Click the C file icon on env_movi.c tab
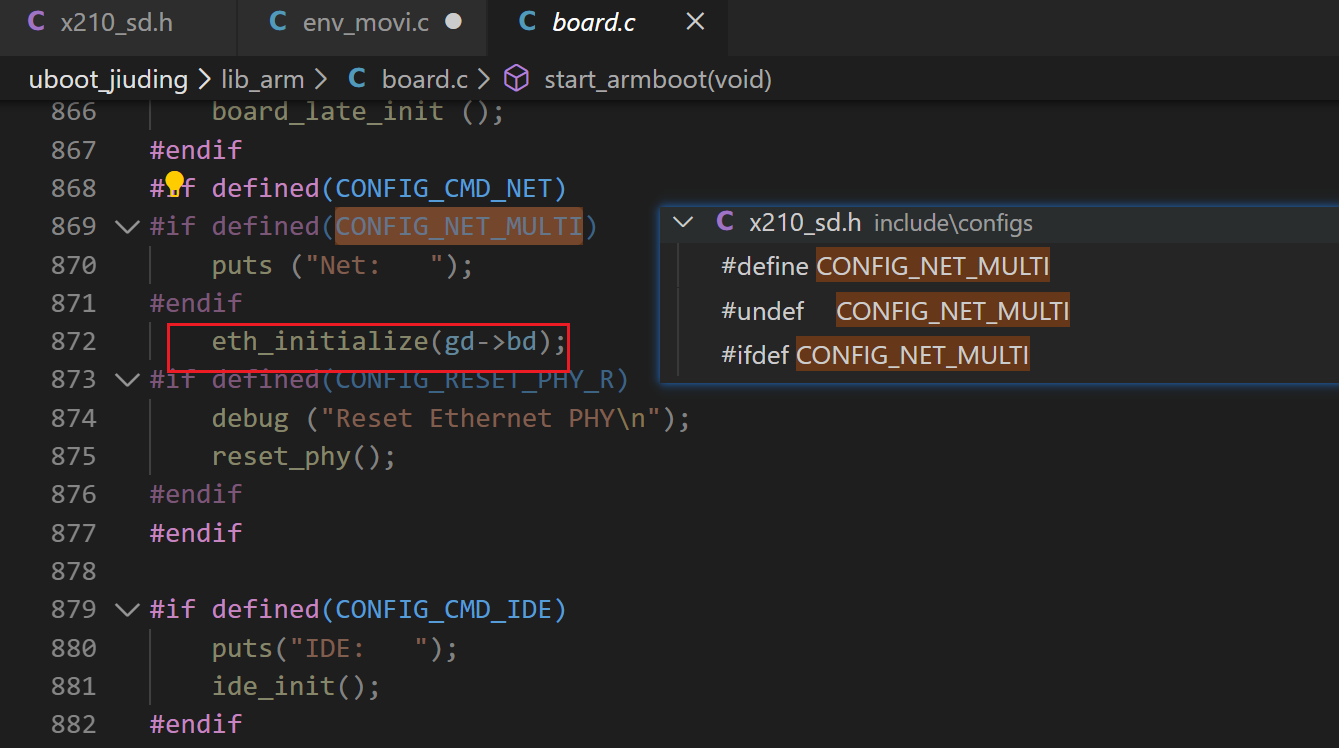Viewport: 1339px width, 748px height. pos(278,22)
